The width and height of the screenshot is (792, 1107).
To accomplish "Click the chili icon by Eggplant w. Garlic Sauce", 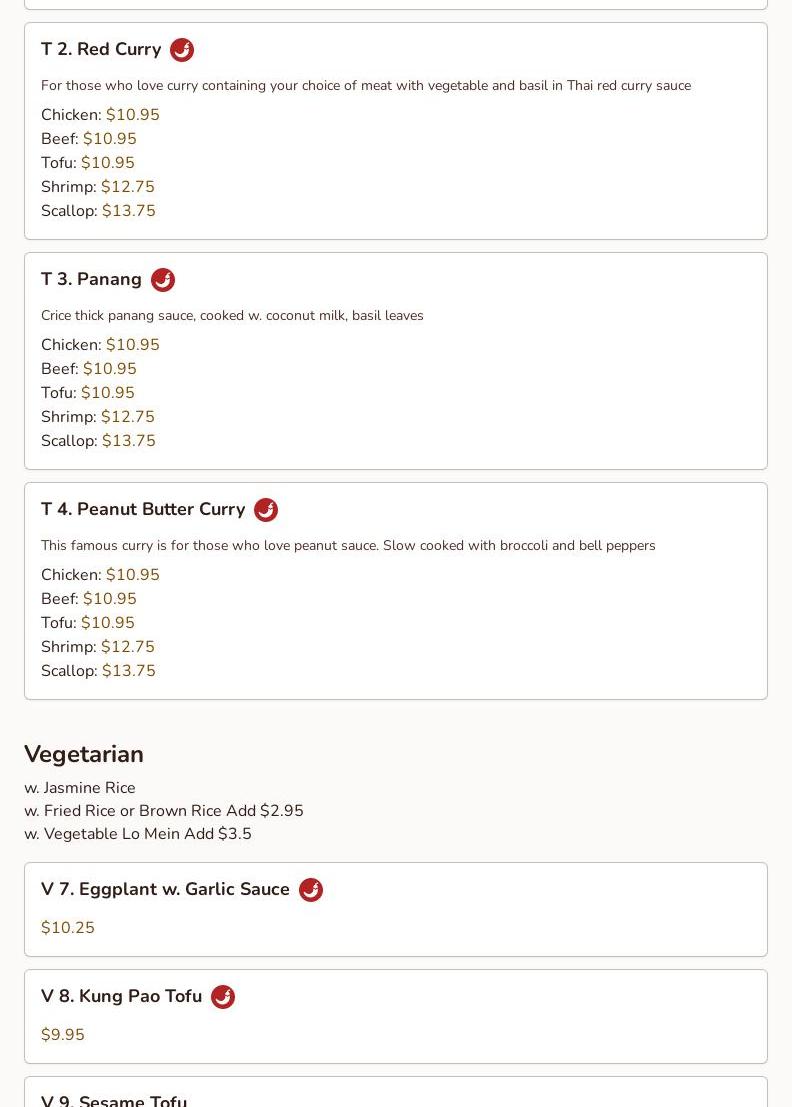I will pyautogui.click(x=311, y=890).
